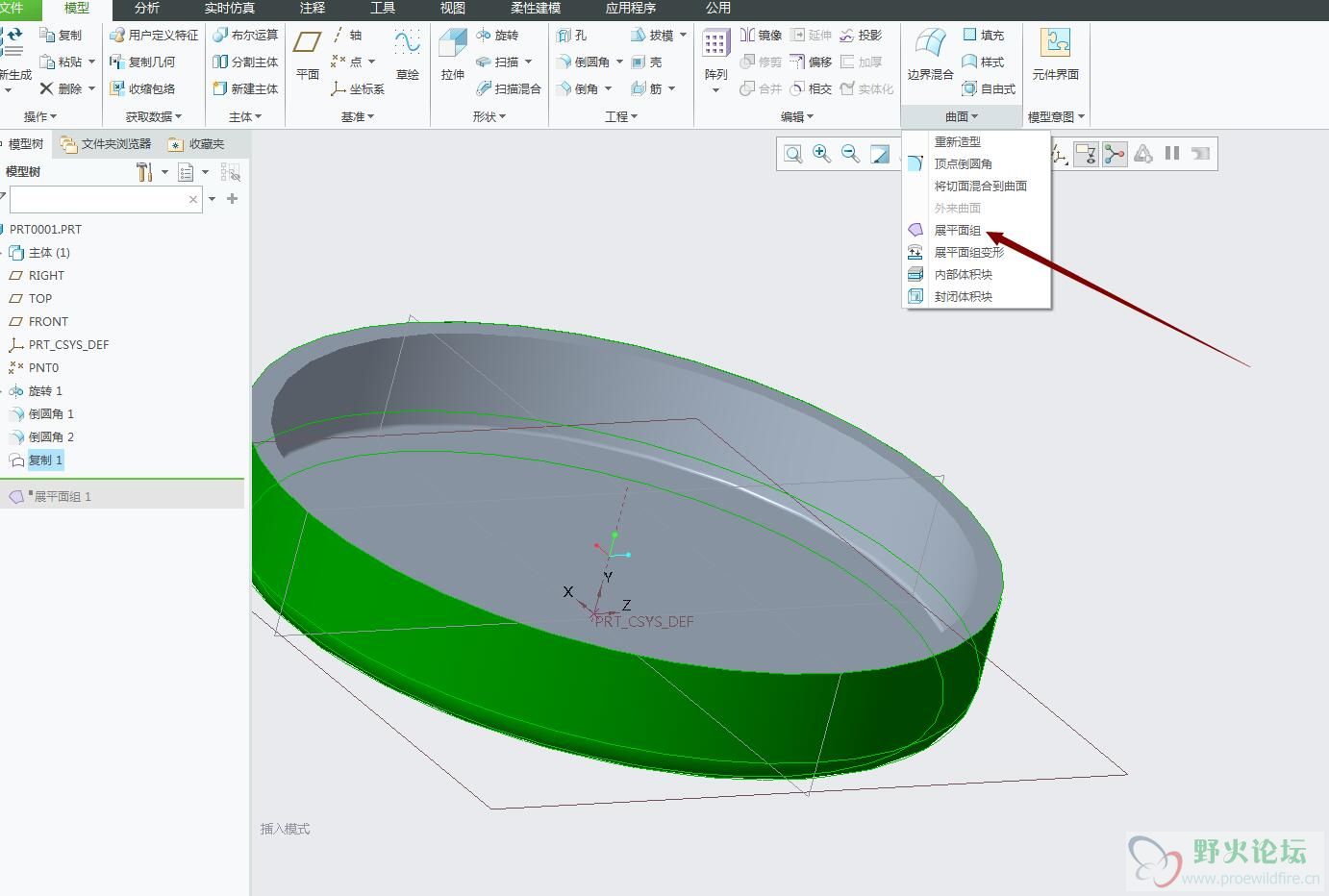
Task: Clear the model tree search box
Action: pyautogui.click(x=193, y=199)
